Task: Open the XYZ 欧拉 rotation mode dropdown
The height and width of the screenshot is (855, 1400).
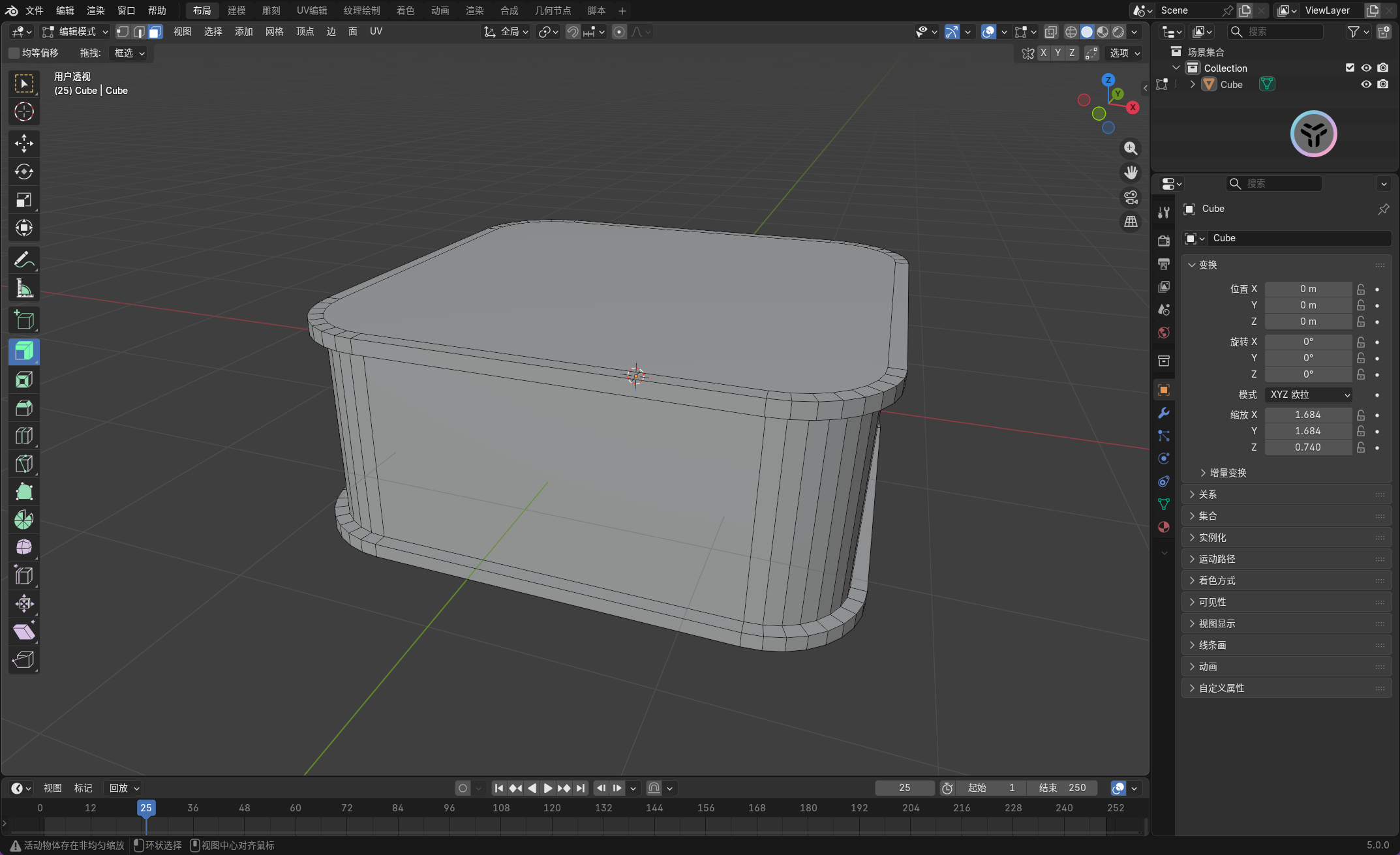Action: (x=1309, y=395)
